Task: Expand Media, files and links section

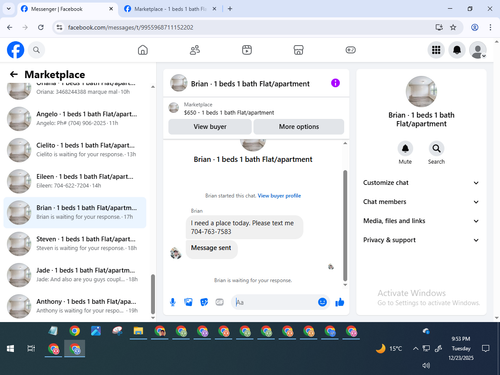Action: click(x=421, y=221)
